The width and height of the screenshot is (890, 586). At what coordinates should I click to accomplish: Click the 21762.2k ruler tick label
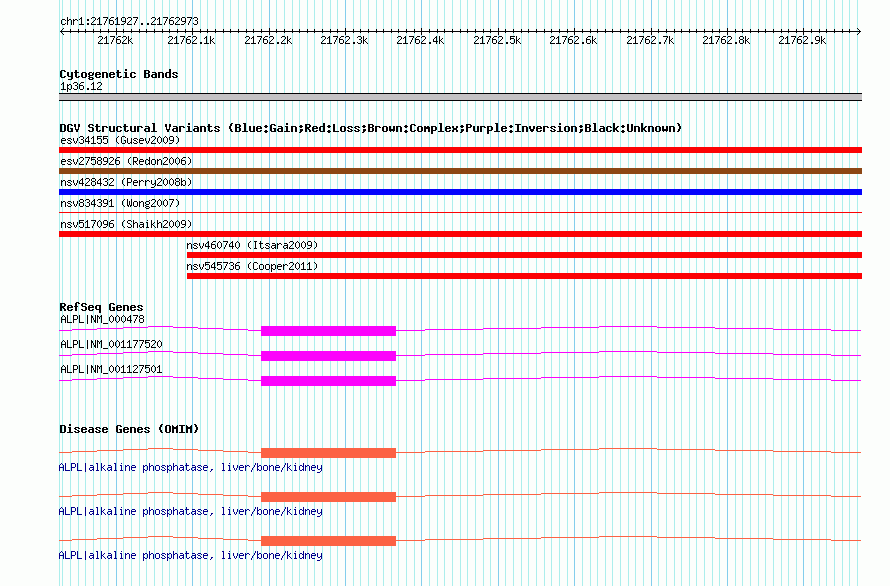(x=268, y=40)
